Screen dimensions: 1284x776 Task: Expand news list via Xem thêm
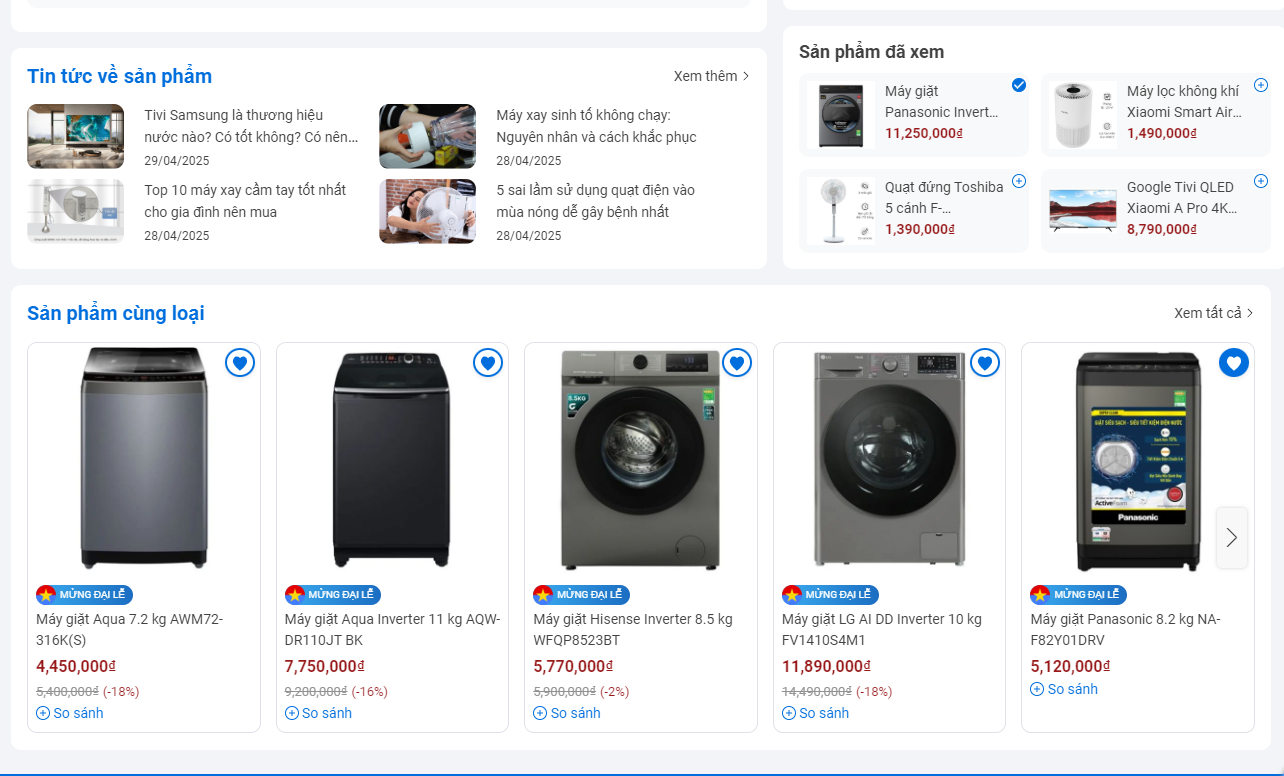pos(711,76)
